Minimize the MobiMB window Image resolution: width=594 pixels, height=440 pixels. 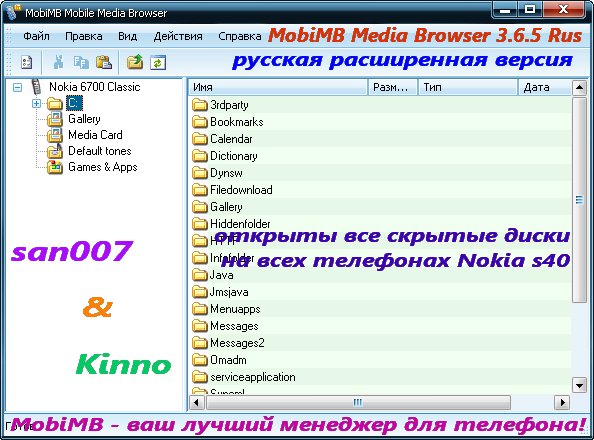pyautogui.click(x=505, y=9)
